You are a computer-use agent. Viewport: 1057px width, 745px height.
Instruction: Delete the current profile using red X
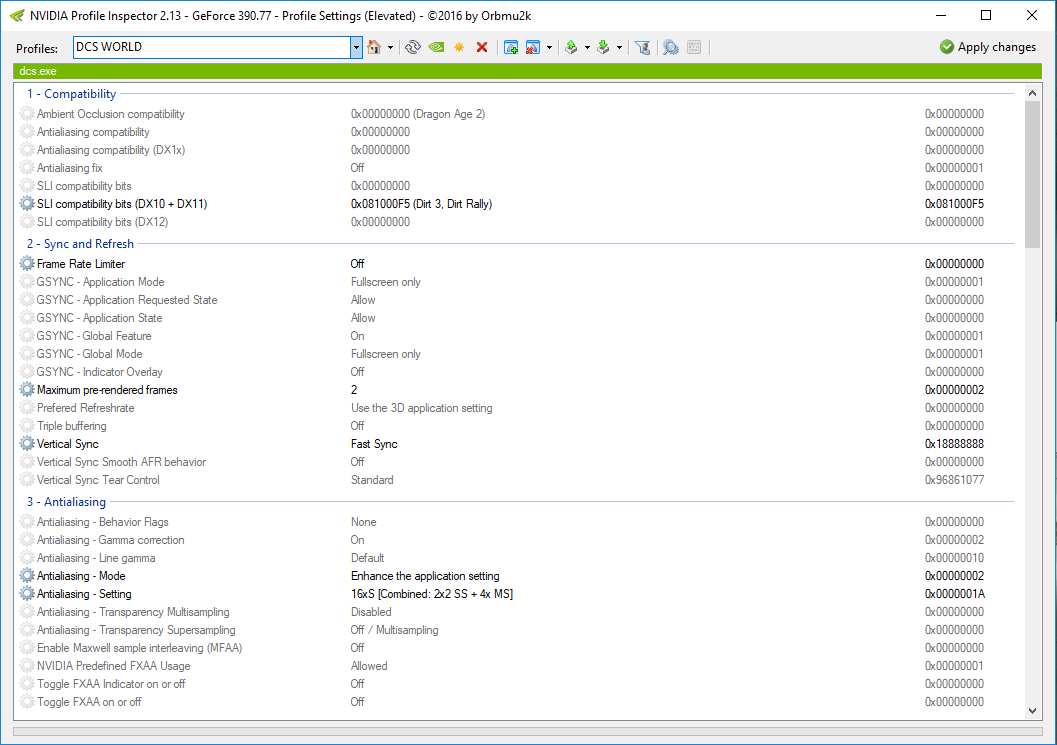[482, 47]
